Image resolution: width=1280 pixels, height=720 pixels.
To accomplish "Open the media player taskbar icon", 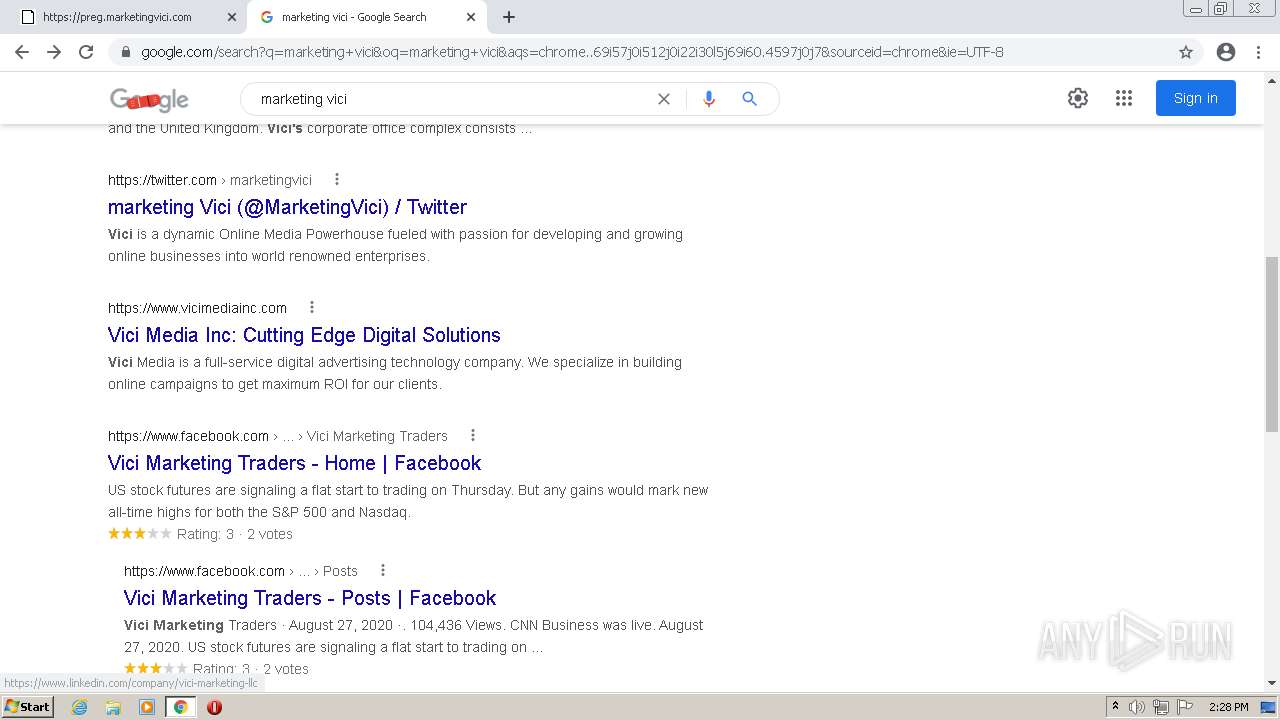I will pos(147,707).
